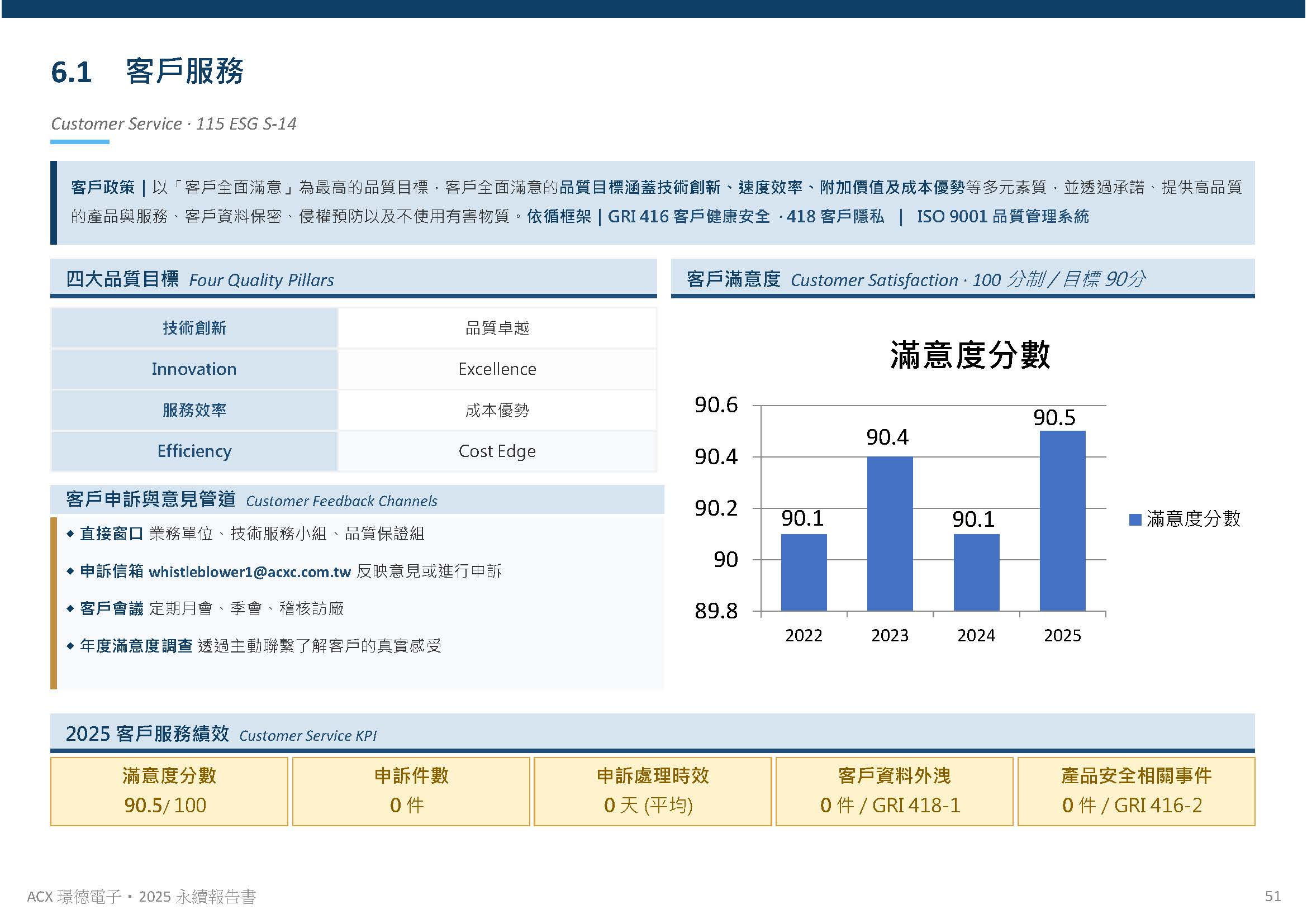Open the whistleblower1@acxc.com.tw email address
Viewport: 1307px width, 924px height.
[x=249, y=572]
